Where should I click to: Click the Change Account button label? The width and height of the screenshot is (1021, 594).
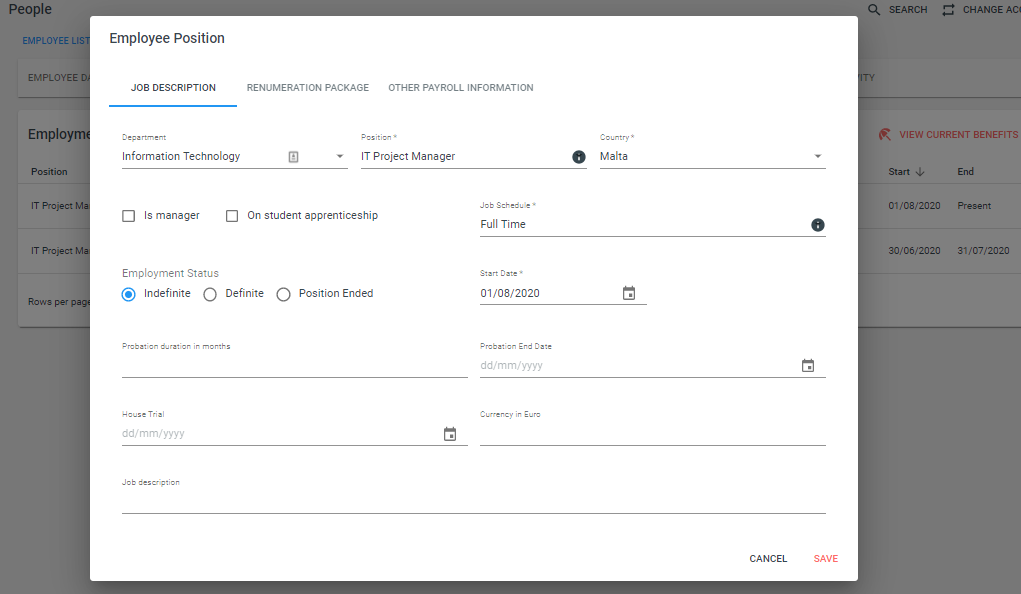[992, 10]
